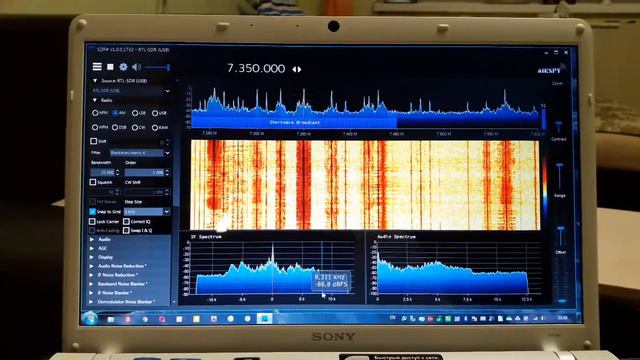Click the IF Spectrum graph

coord(271,267)
